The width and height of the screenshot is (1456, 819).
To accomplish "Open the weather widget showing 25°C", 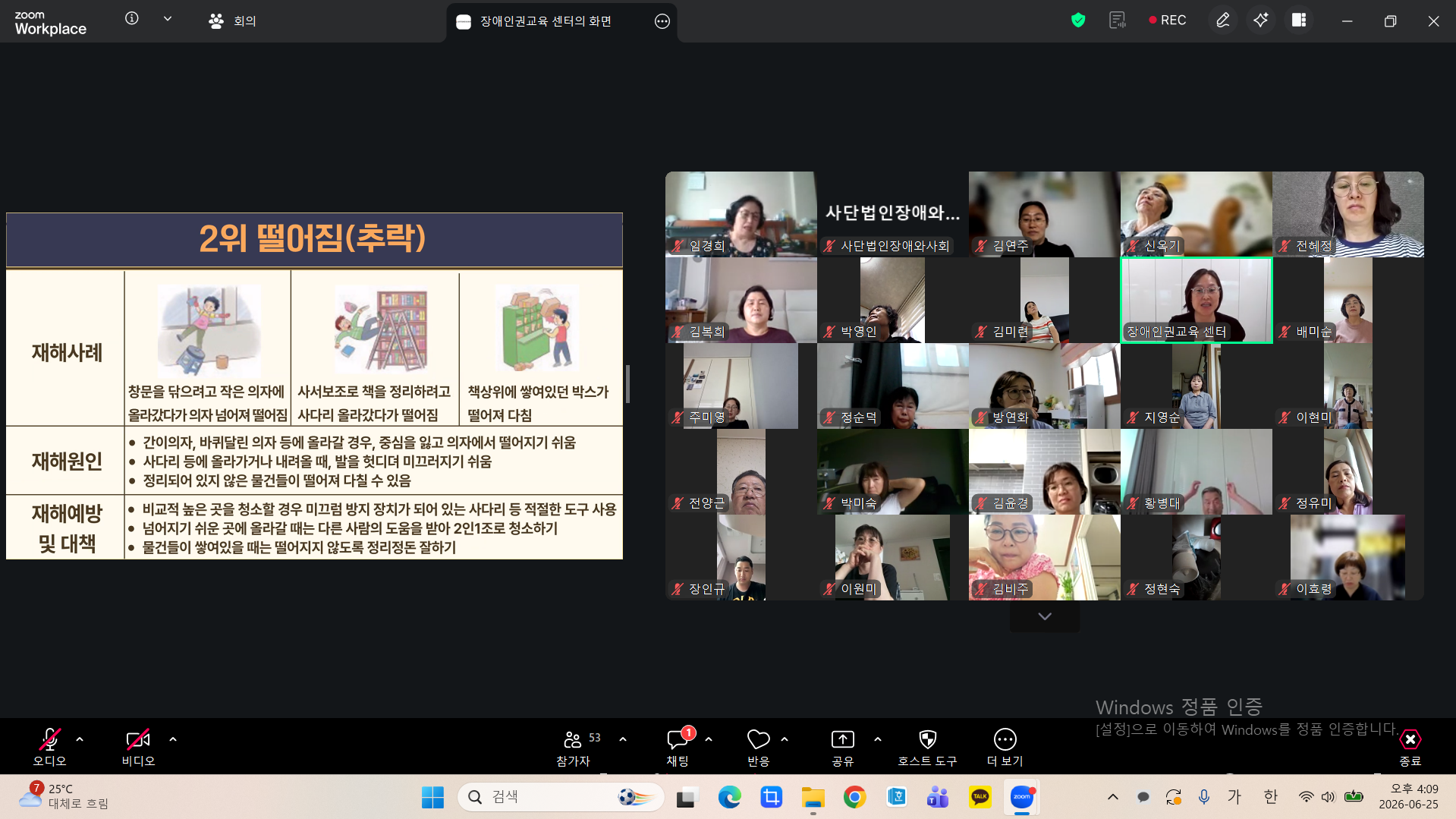I will (x=64, y=796).
